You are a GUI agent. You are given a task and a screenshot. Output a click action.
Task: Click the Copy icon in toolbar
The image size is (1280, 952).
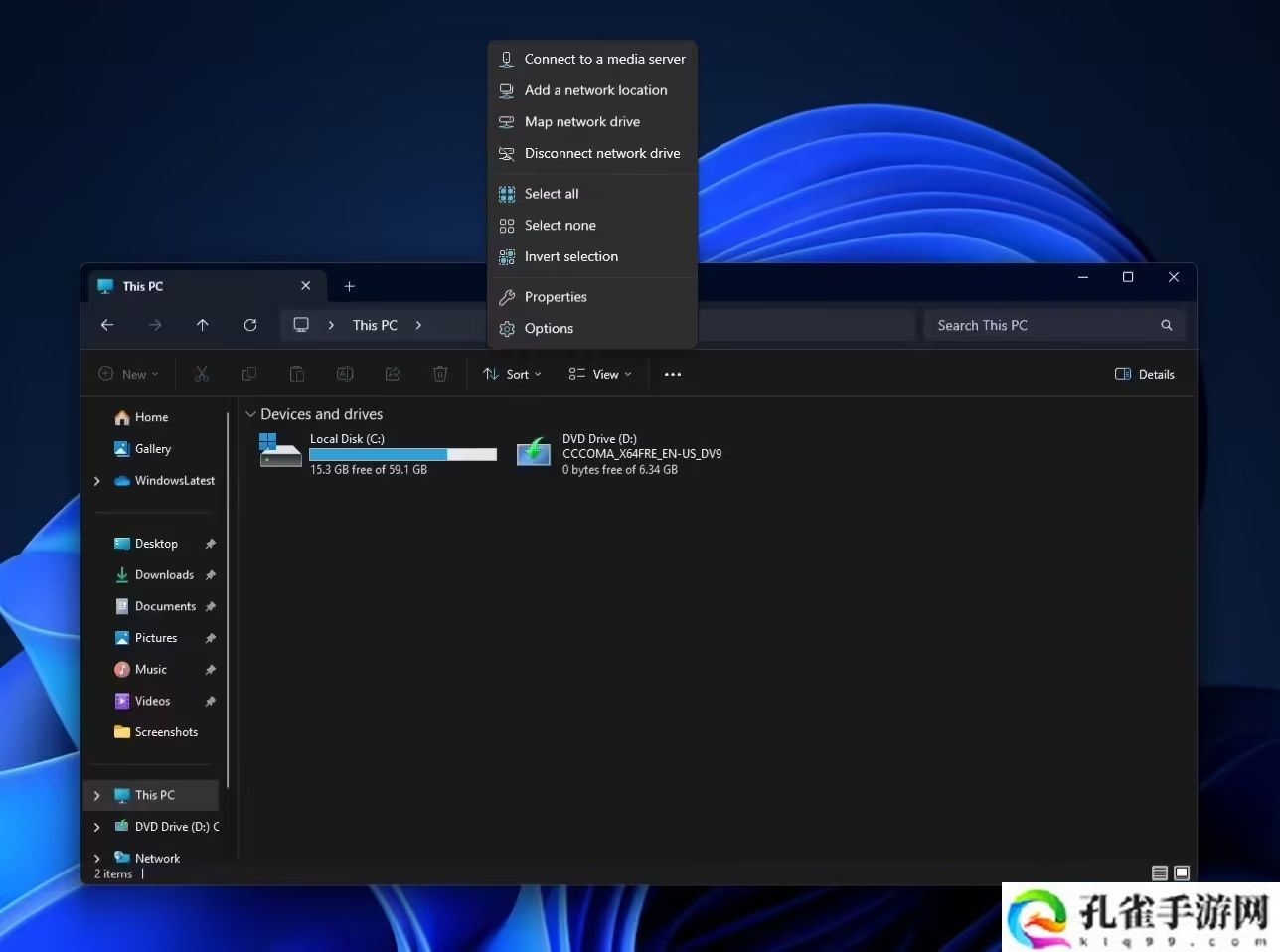point(249,374)
